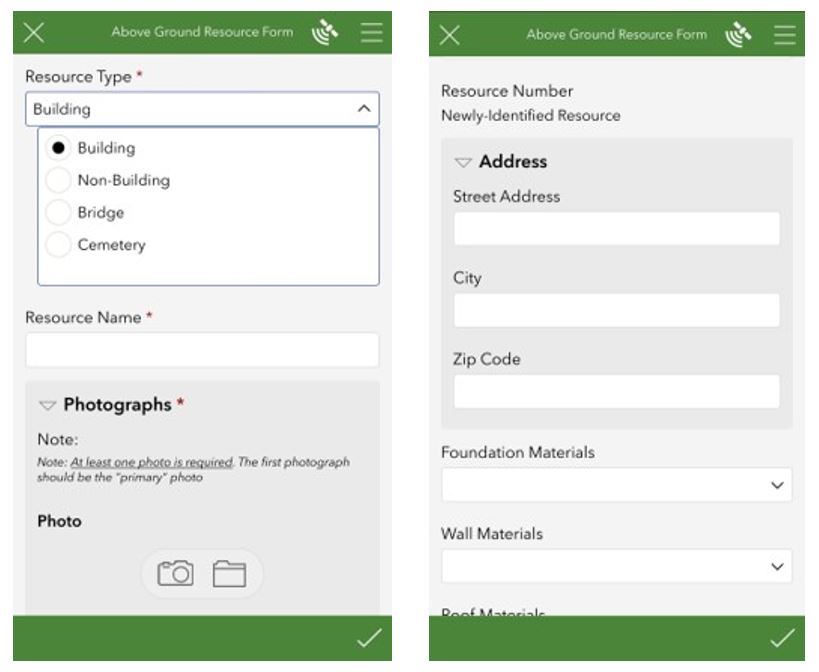Select the Non-Building radio option
Image resolution: width=819 pixels, height=672 pixels.
coord(58,180)
